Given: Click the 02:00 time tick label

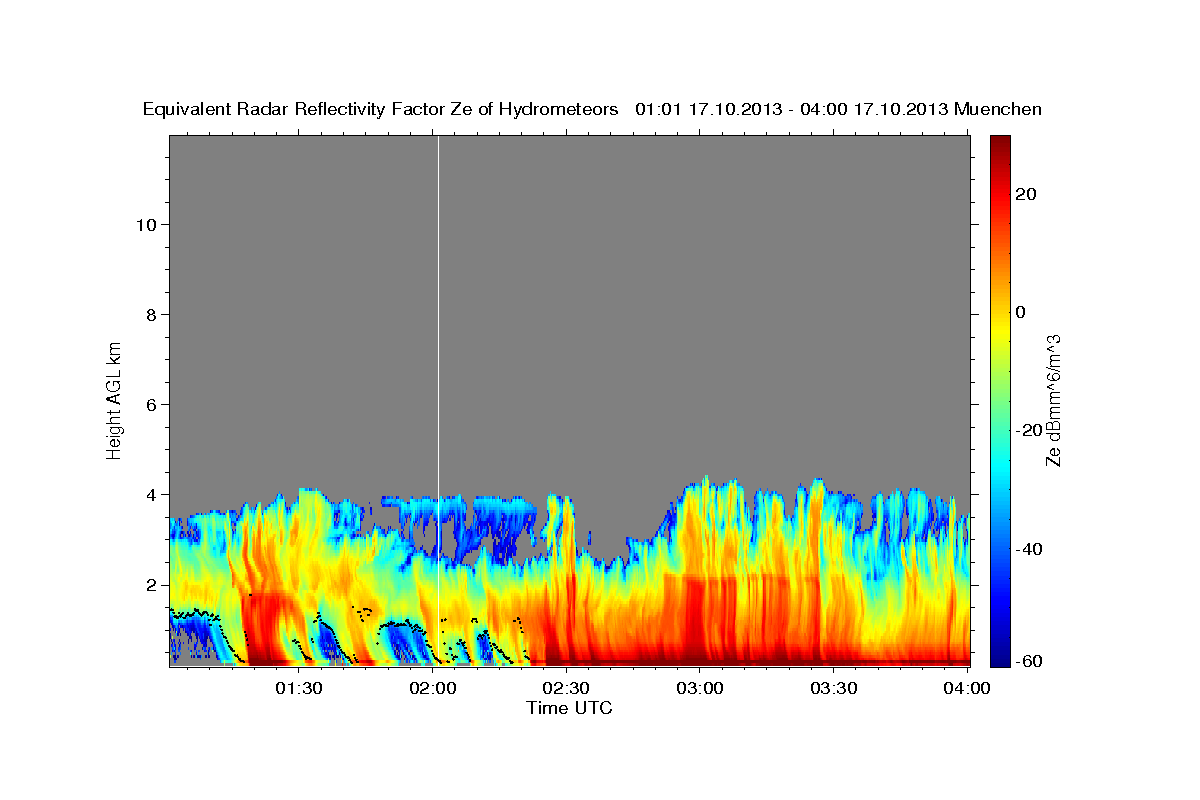Looking at the screenshot, I should pyautogui.click(x=433, y=687).
